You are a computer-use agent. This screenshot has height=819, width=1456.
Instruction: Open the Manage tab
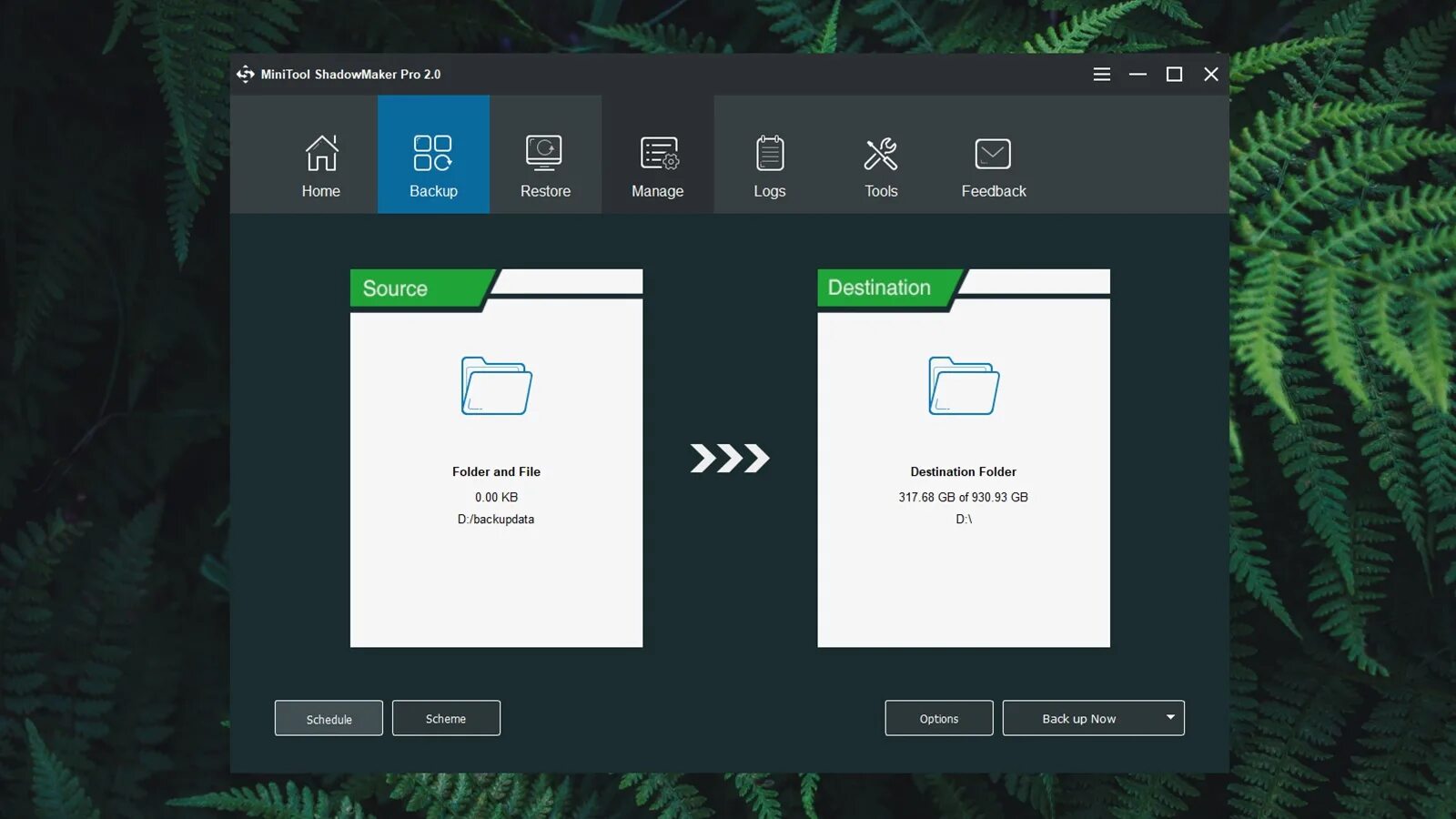(657, 155)
